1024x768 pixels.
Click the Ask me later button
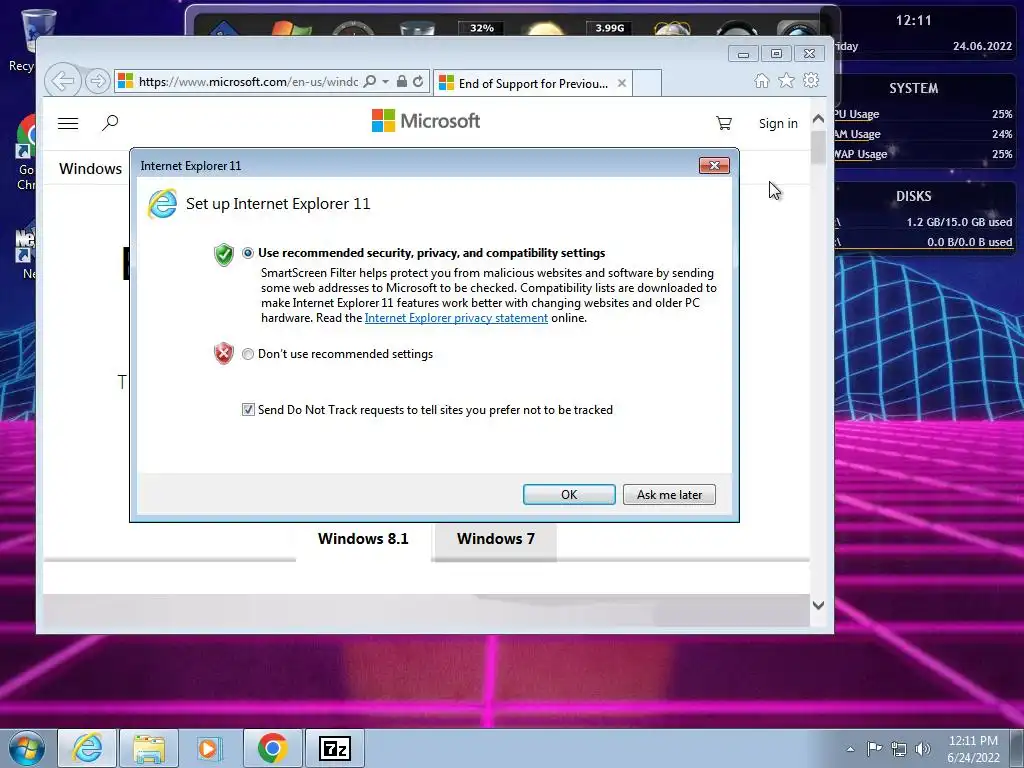pyautogui.click(x=669, y=494)
